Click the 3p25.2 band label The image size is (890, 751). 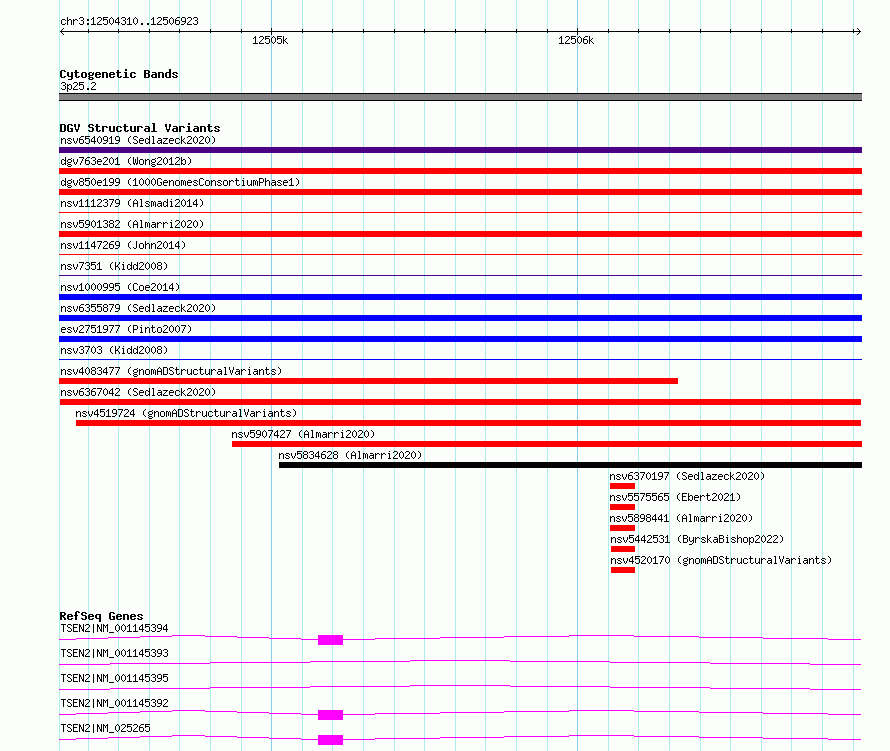coord(78,86)
